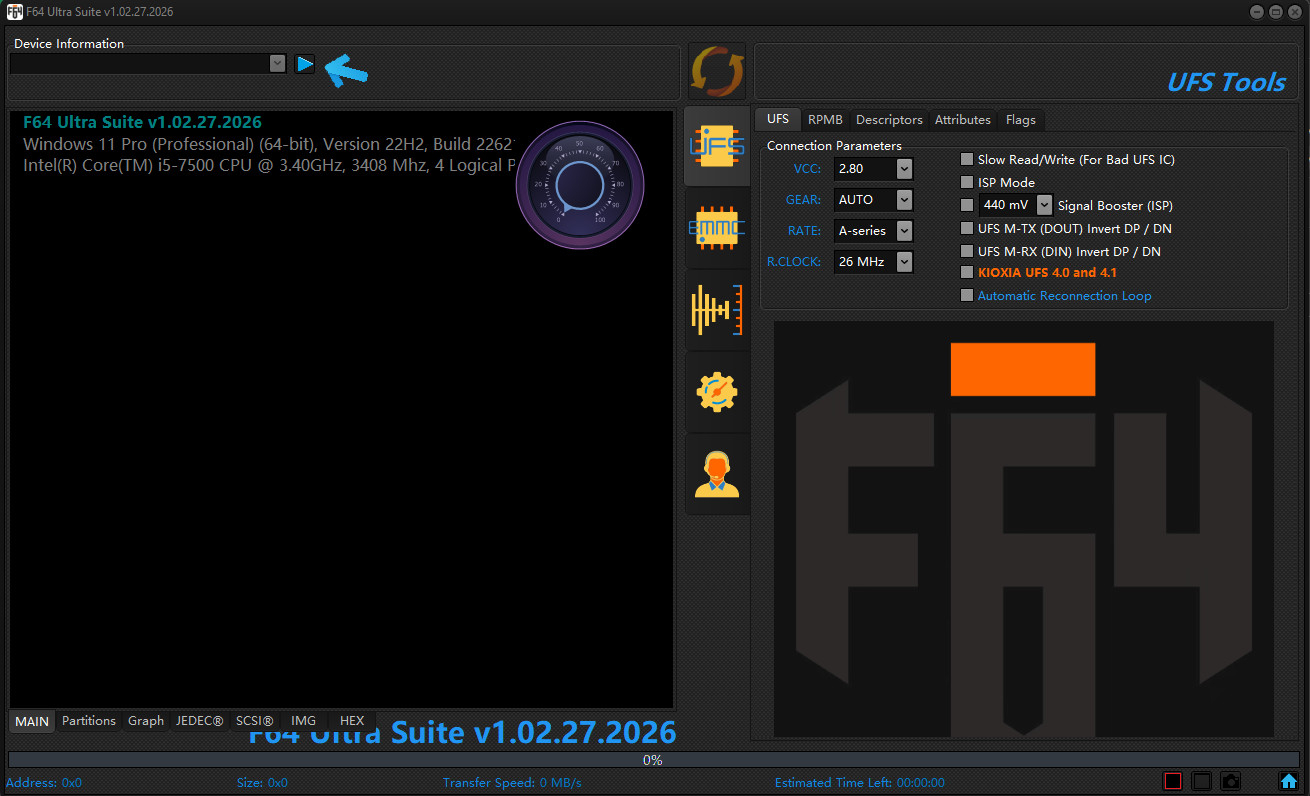Open the EMMC chip tools icon
Screen dimensions: 1310x796
click(717, 229)
